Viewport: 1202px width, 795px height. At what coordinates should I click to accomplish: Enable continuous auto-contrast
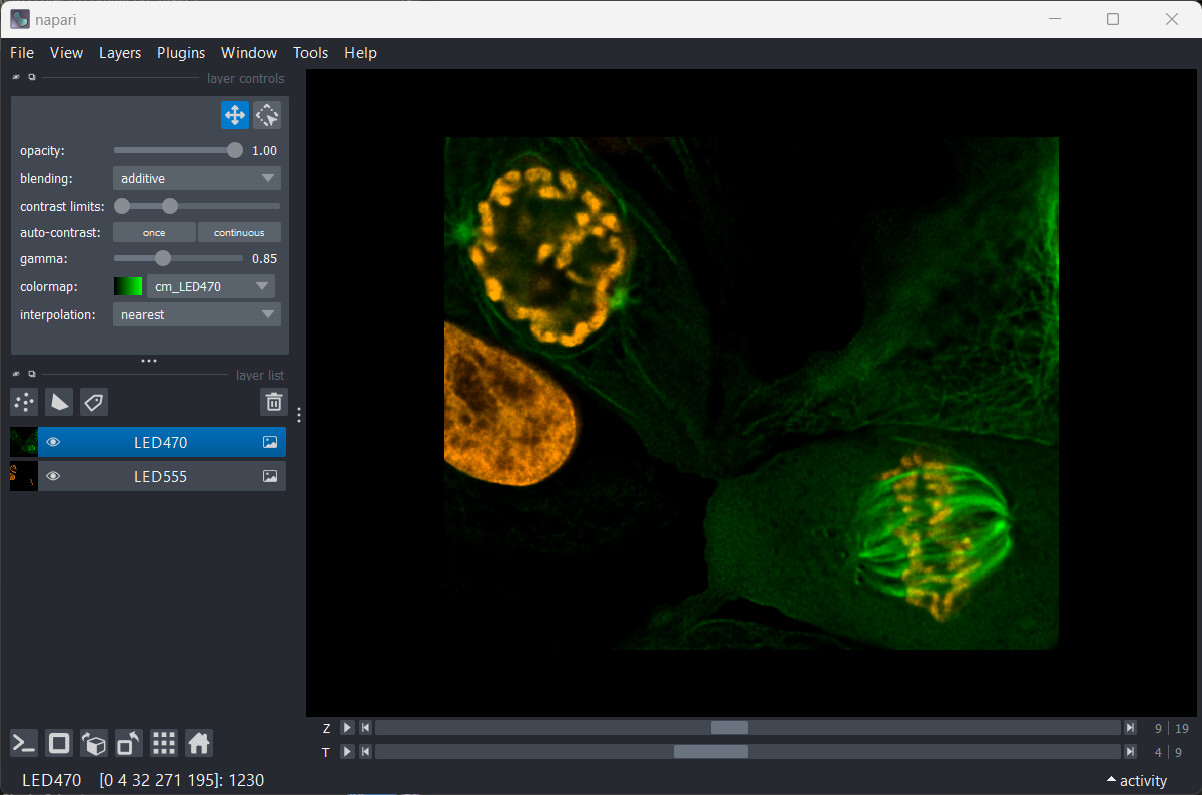tap(239, 232)
